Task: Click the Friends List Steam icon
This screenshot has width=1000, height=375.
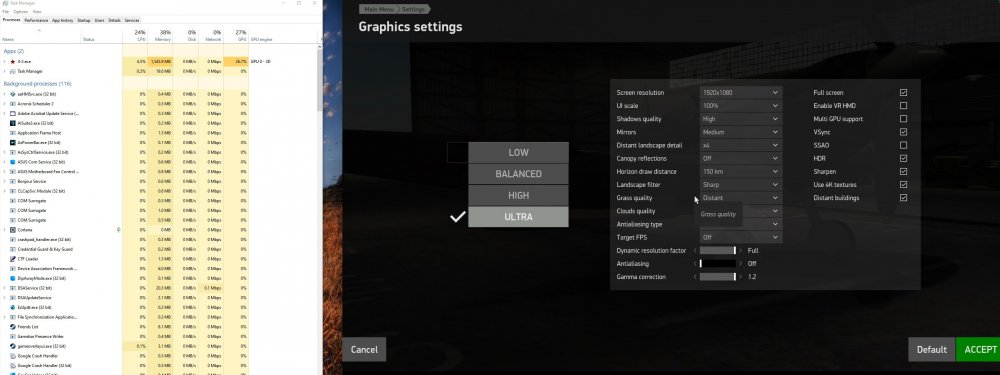Action: coord(13,327)
